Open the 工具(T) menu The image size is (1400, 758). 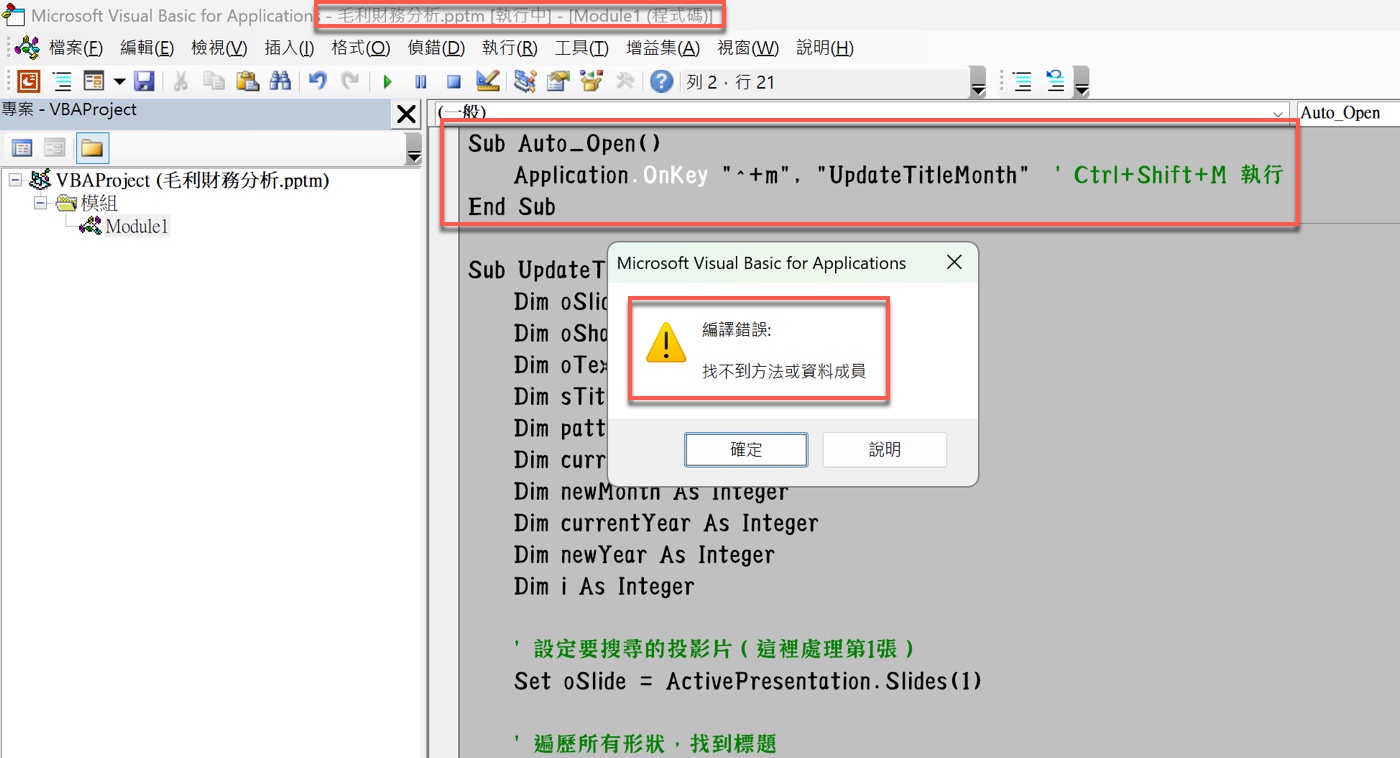pyautogui.click(x=582, y=48)
